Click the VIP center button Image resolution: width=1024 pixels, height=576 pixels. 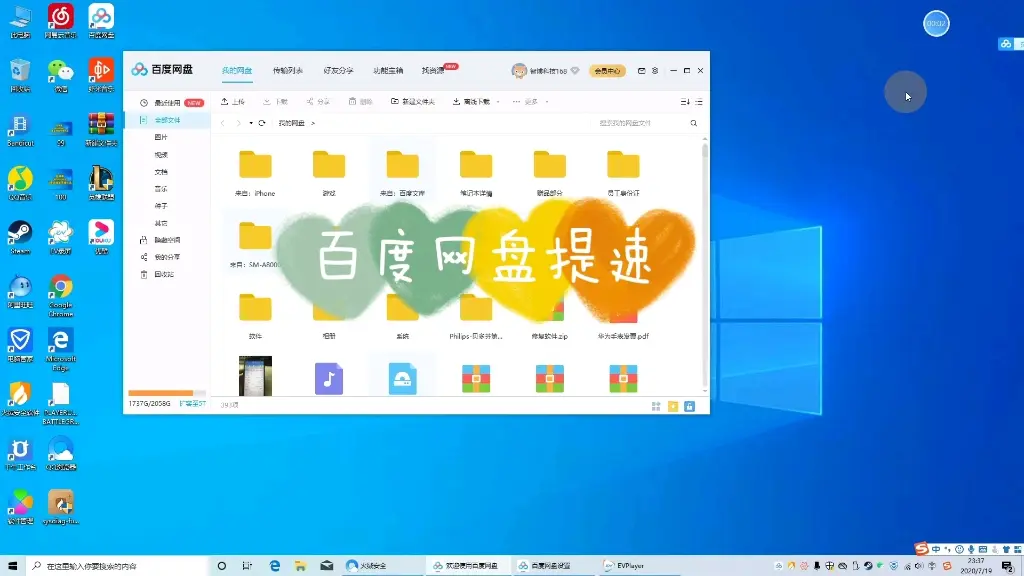click(x=607, y=71)
